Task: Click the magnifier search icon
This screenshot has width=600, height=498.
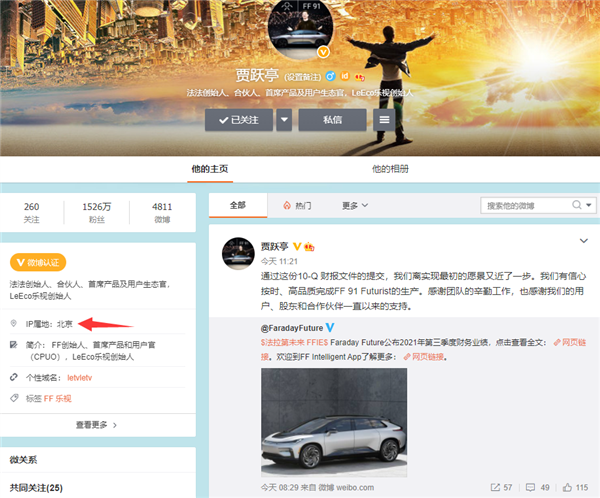Action: coord(576,205)
